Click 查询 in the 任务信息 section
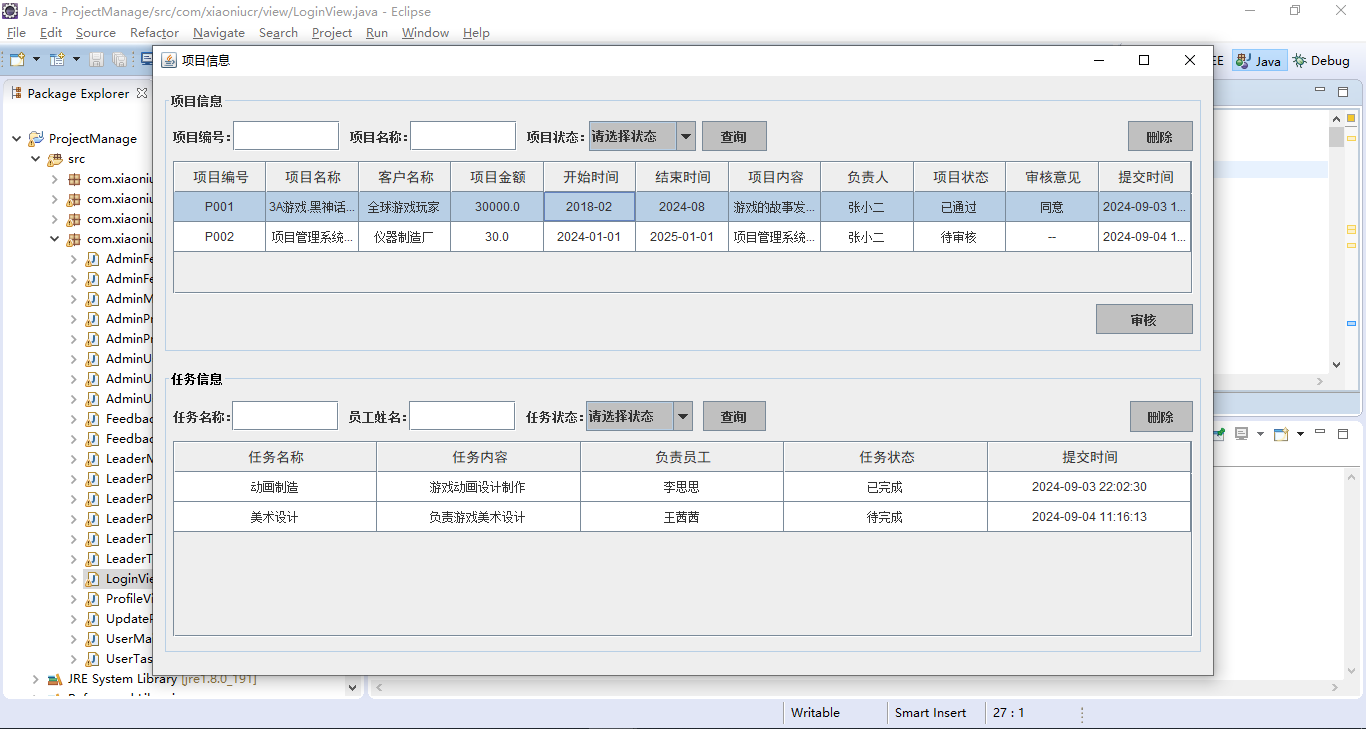Image resolution: width=1366 pixels, height=729 pixels. coord(734,416)
